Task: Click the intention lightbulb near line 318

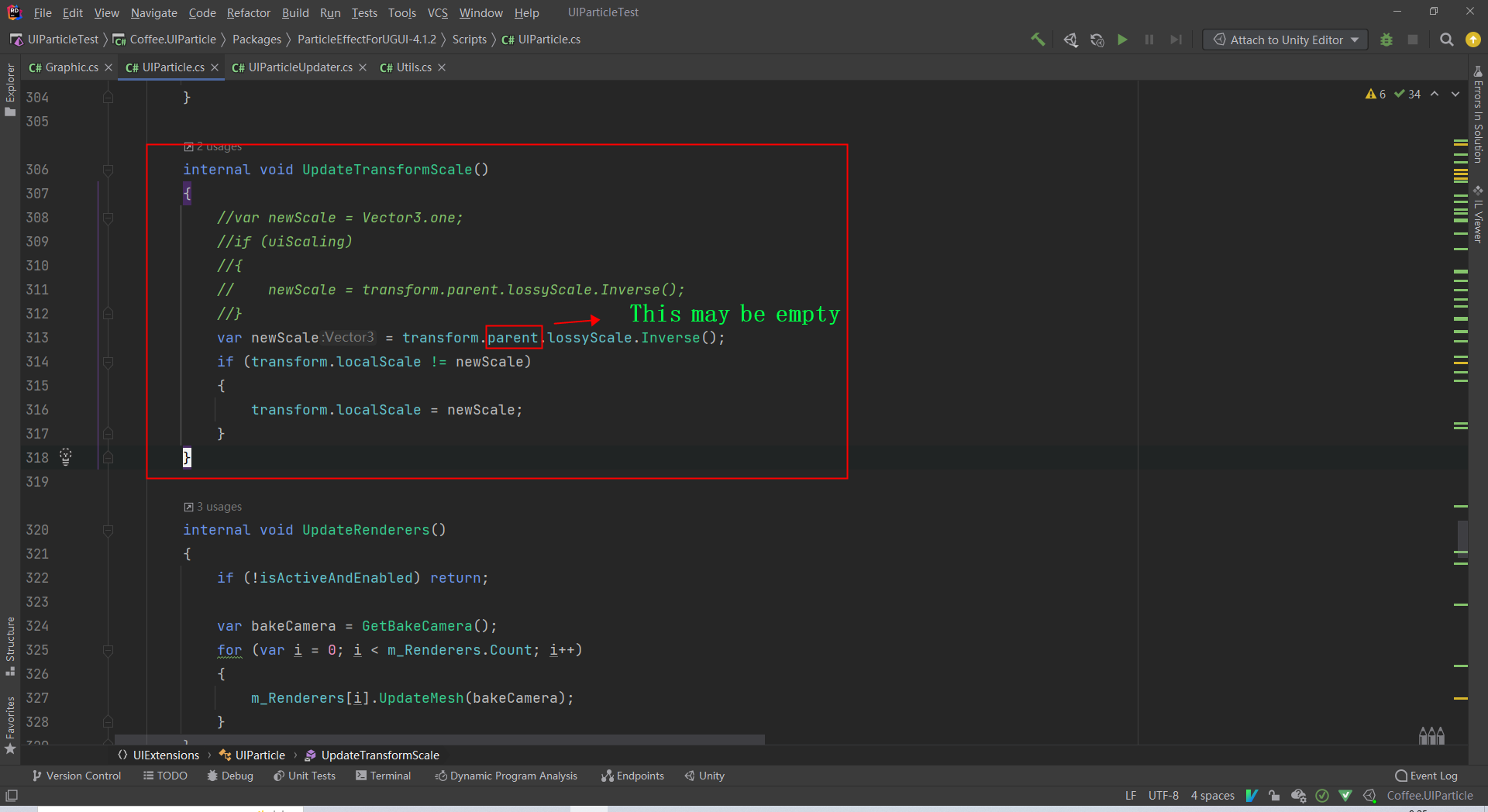Action: [x=66, y=457]
